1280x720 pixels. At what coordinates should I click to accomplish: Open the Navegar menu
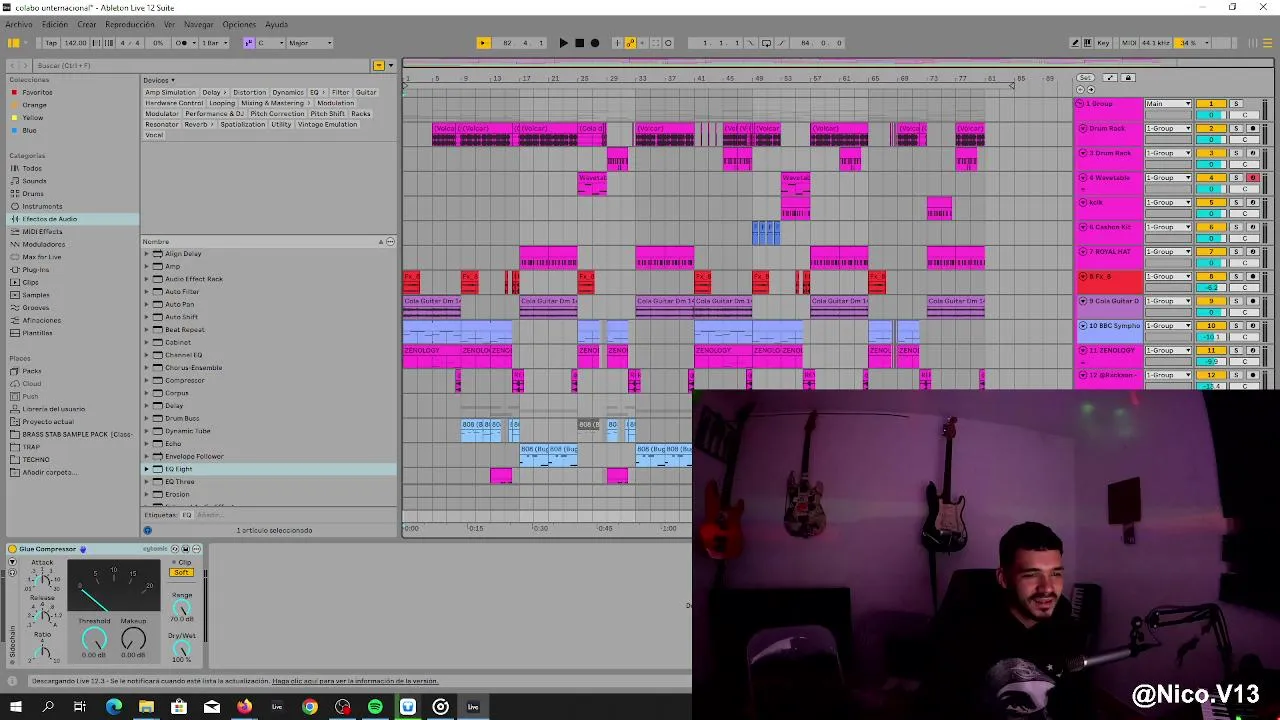(x=198, y=24)
